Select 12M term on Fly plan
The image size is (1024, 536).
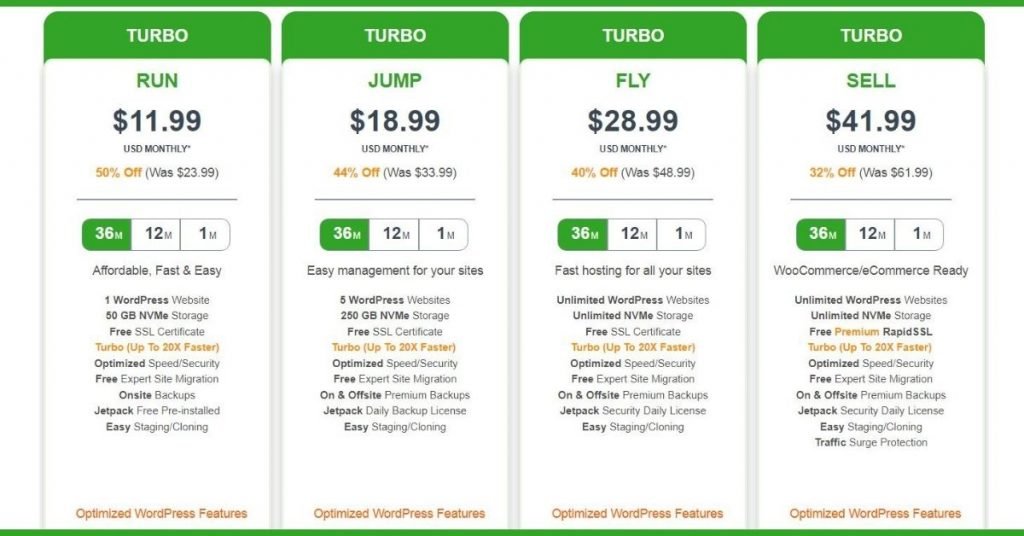(632, 234)
